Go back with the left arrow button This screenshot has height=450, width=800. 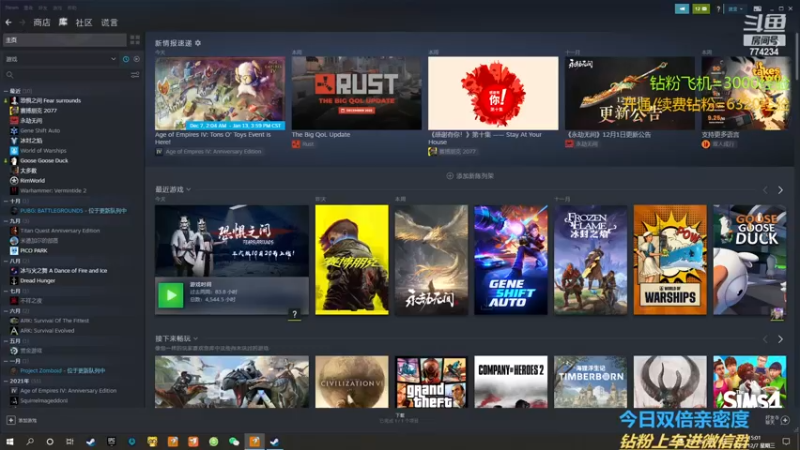point(9,22)
